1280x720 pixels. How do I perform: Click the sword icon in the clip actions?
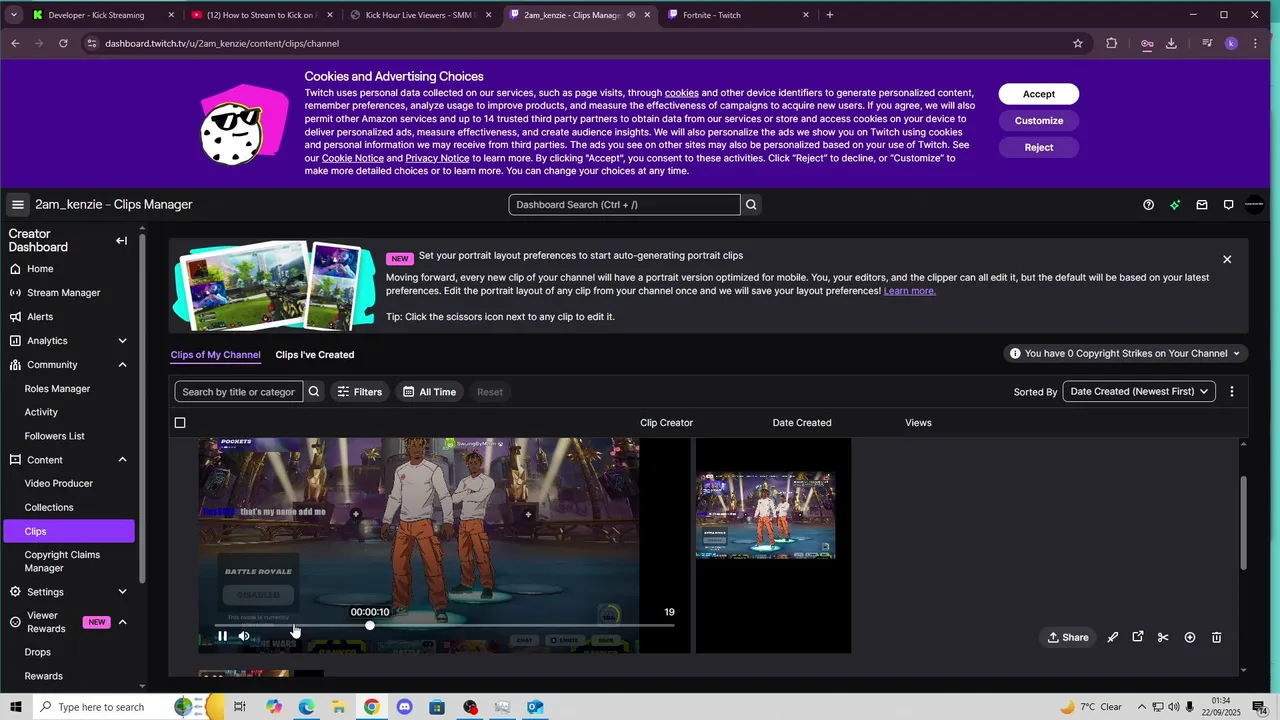click(1112, 637)
